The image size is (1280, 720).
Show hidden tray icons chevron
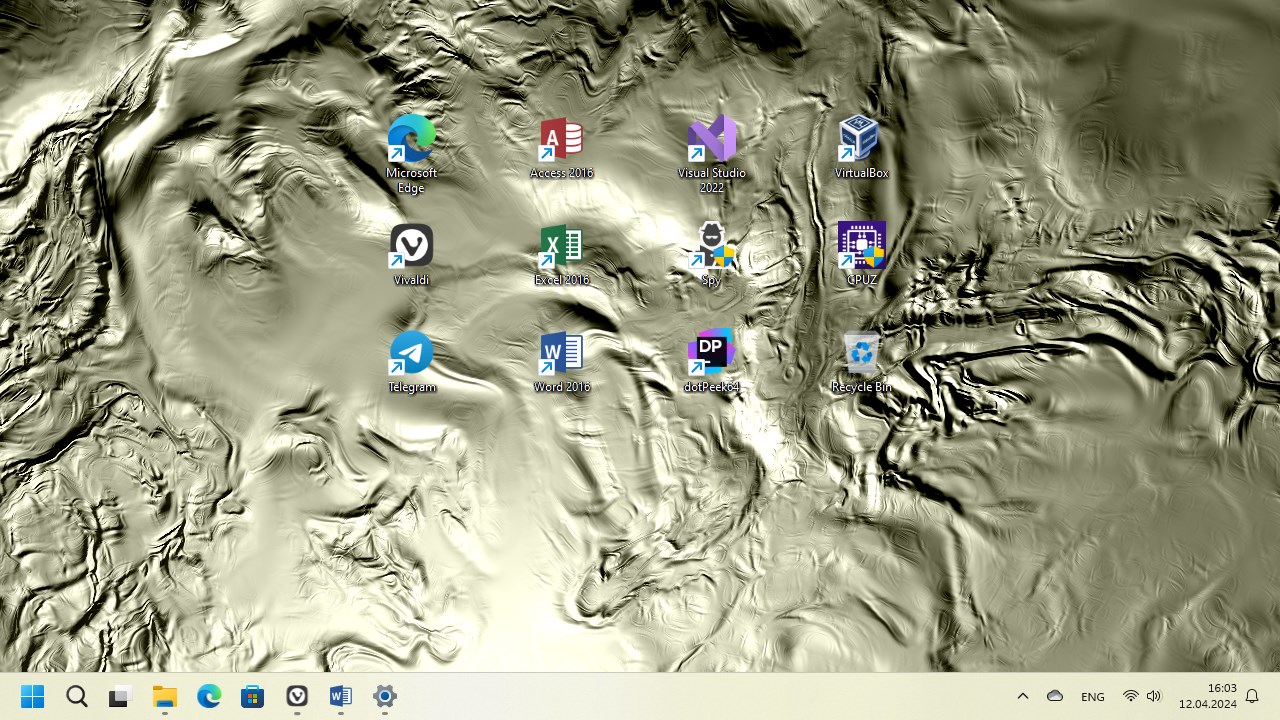[1023, 697]
